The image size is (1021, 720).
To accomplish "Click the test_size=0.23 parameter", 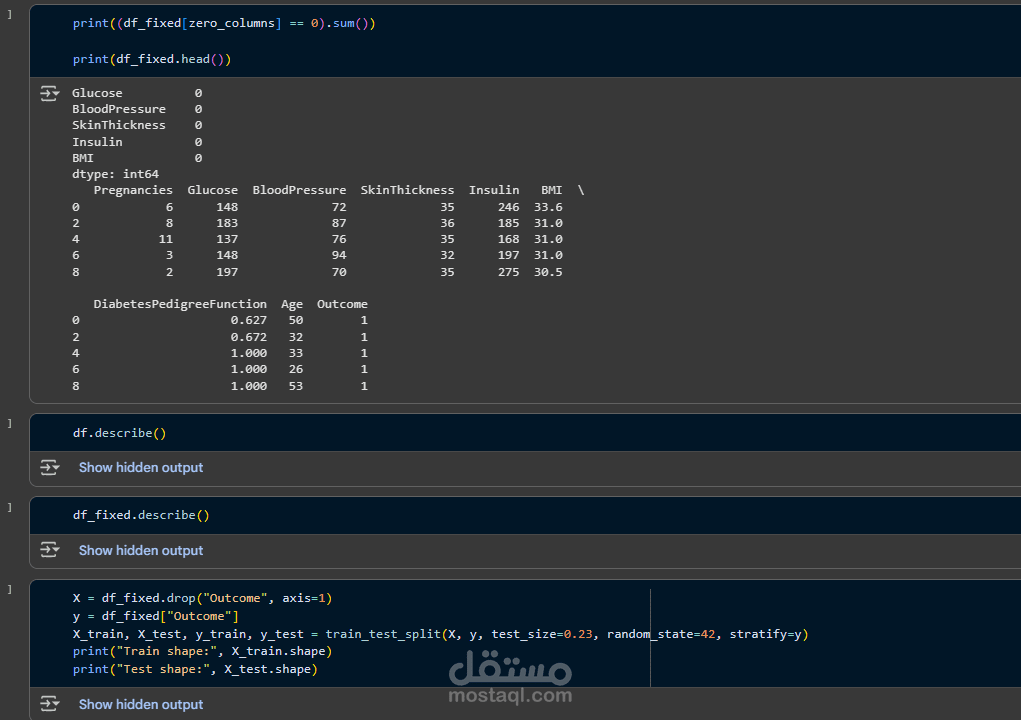I will pyautogui.click(x=544, y=634).
